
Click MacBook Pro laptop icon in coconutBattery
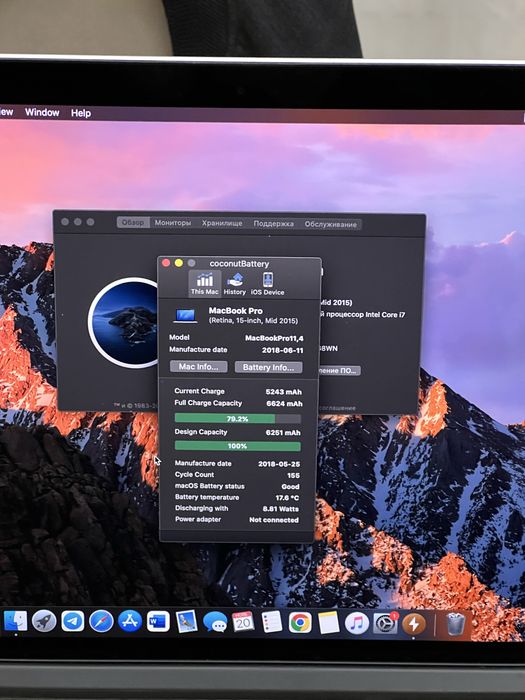pyautogui.click(x=185, y=316)
